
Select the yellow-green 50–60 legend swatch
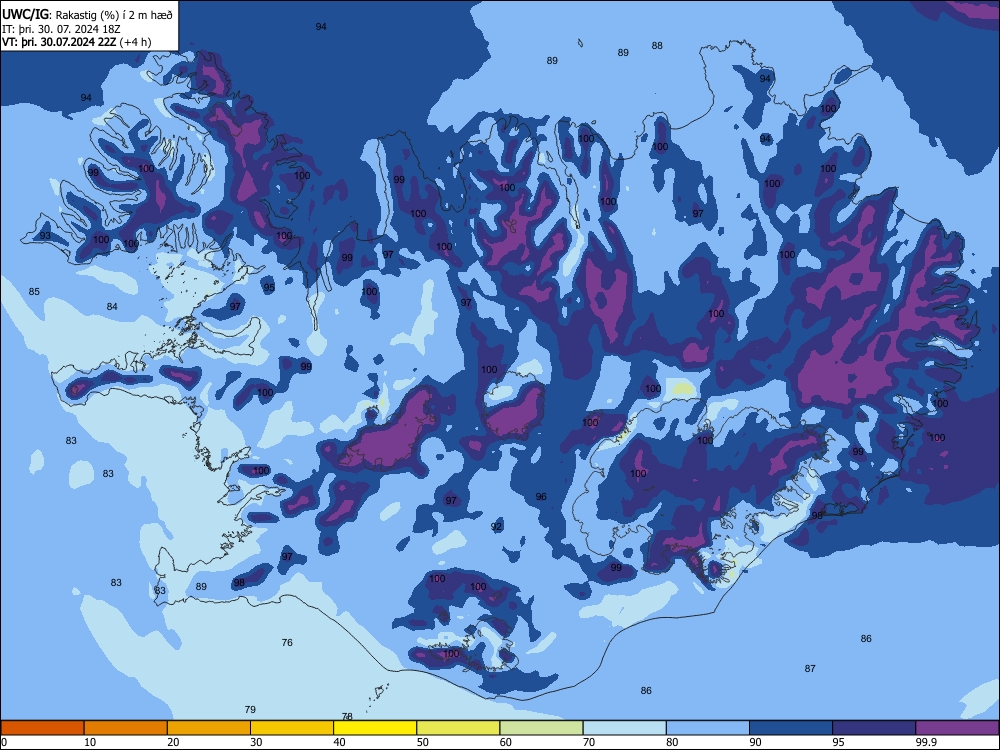point(458,728)
